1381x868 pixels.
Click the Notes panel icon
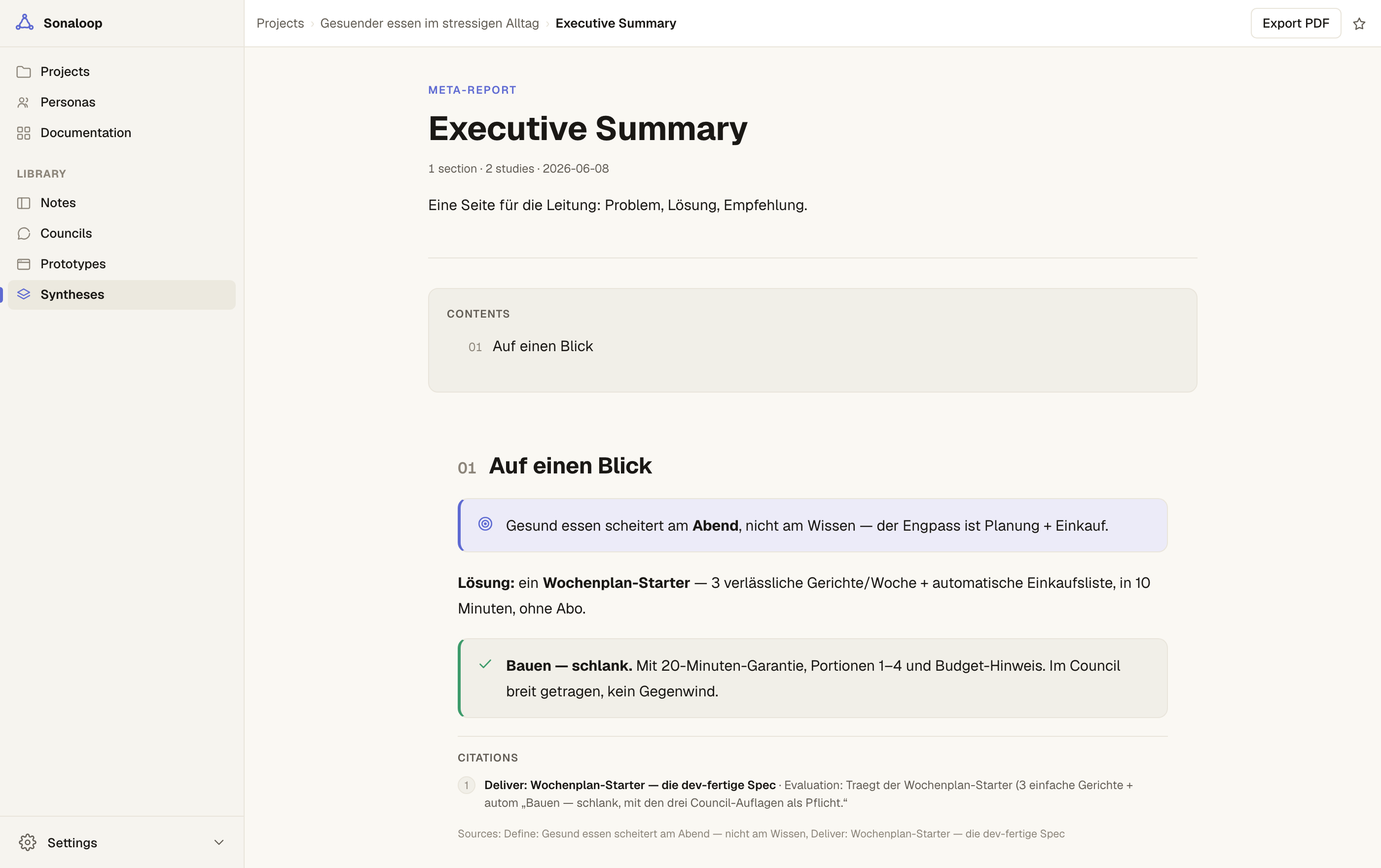click(24, 203)
